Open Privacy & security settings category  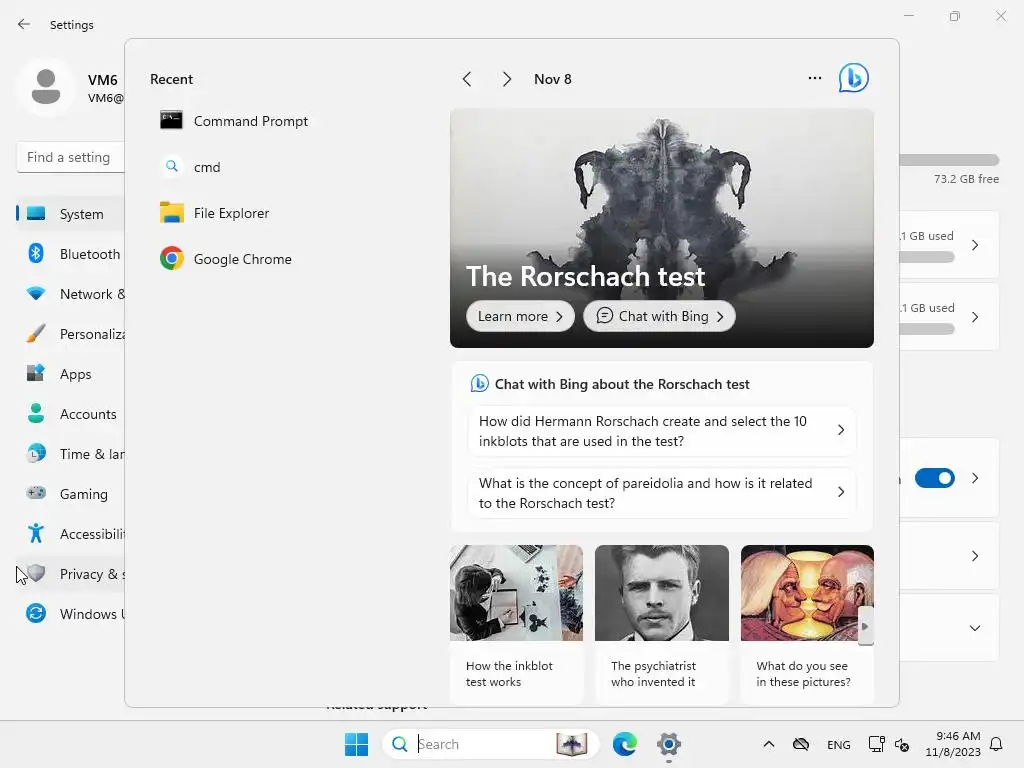point(71,574)
